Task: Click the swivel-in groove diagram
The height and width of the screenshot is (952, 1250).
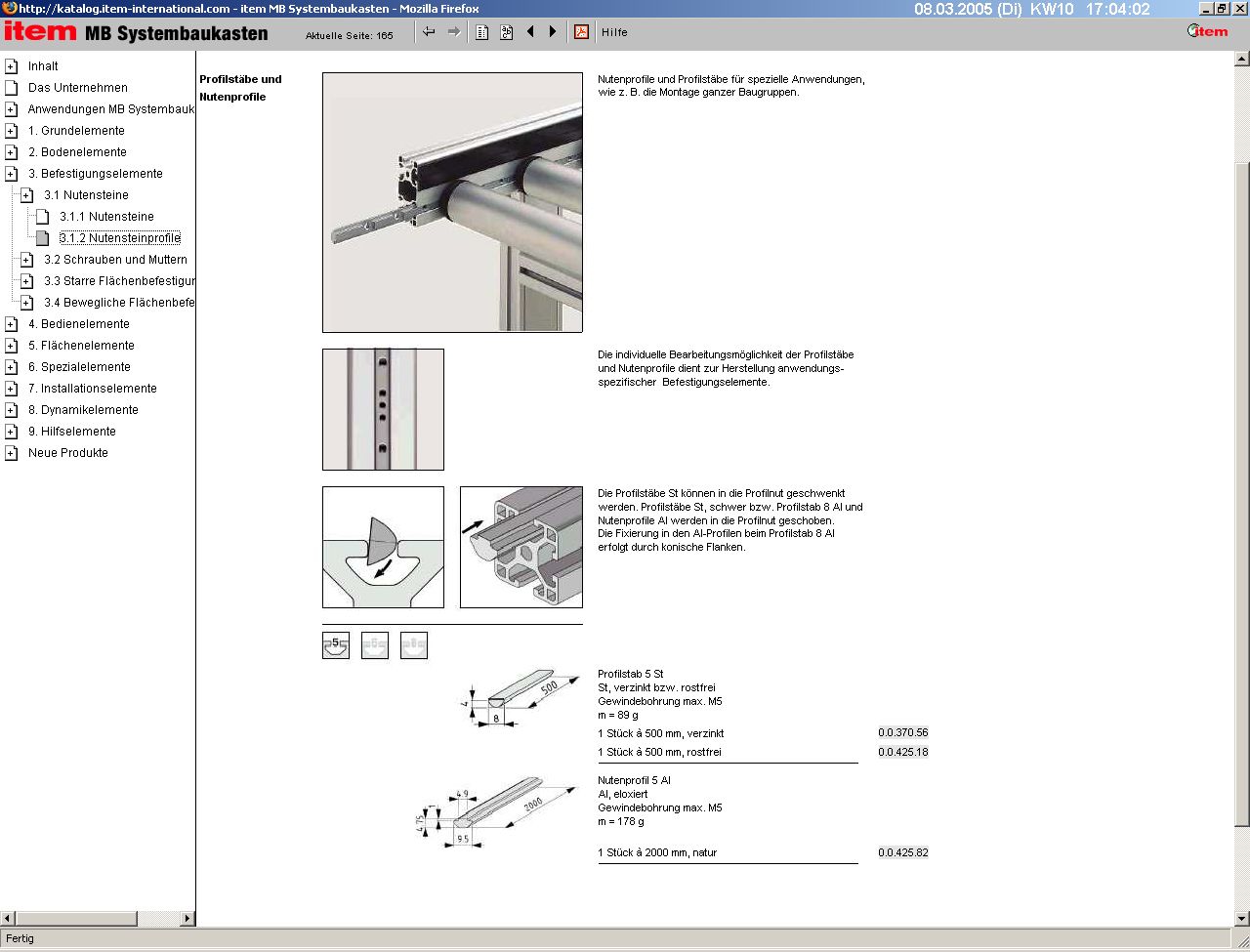Action: [383, 547]
